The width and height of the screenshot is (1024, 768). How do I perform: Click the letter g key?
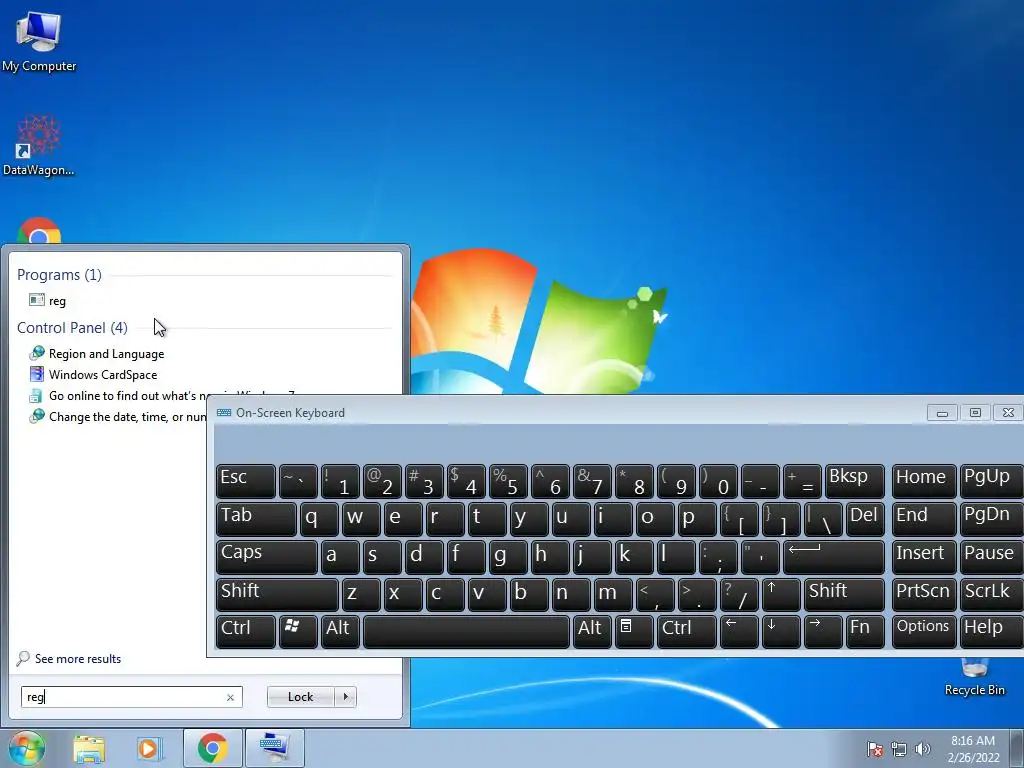point(507,557)
